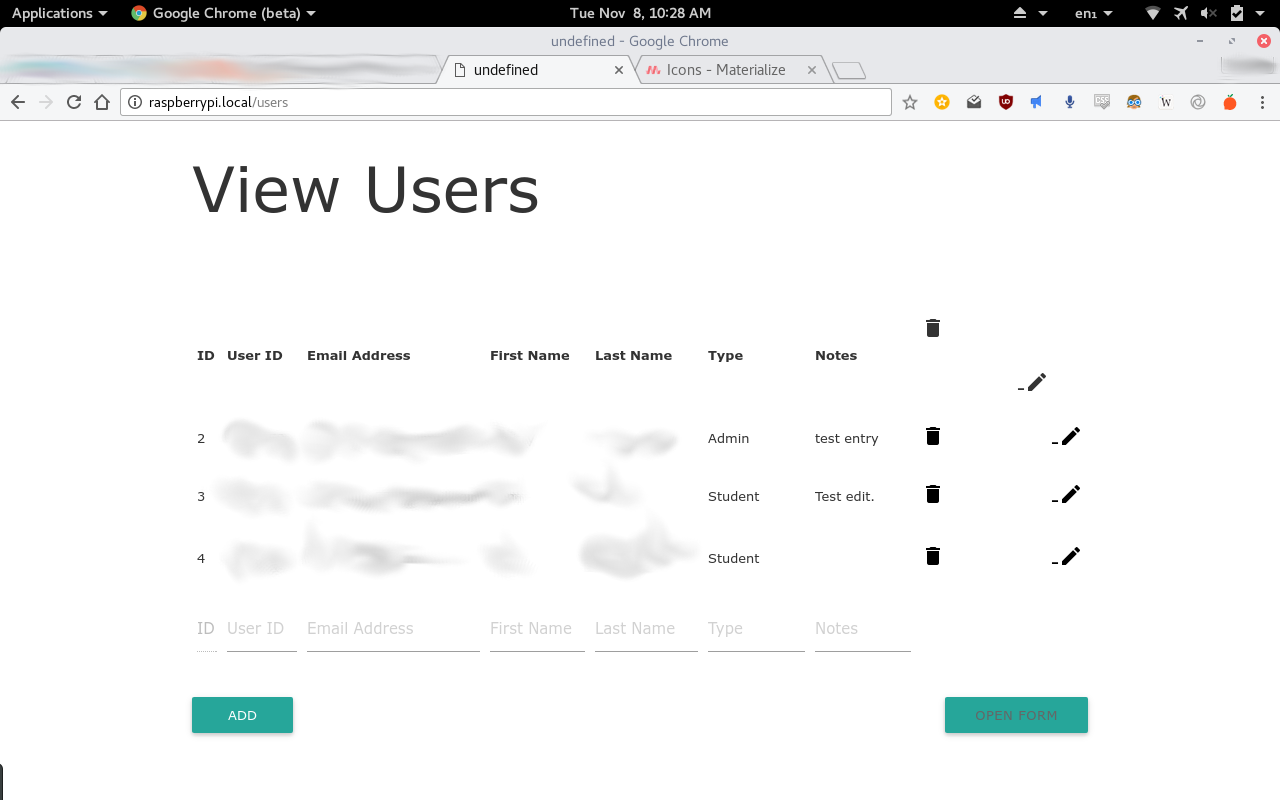Click the face with glasses extension icon
This screenshot has height=800, width=1280.
coord(1134,102)
